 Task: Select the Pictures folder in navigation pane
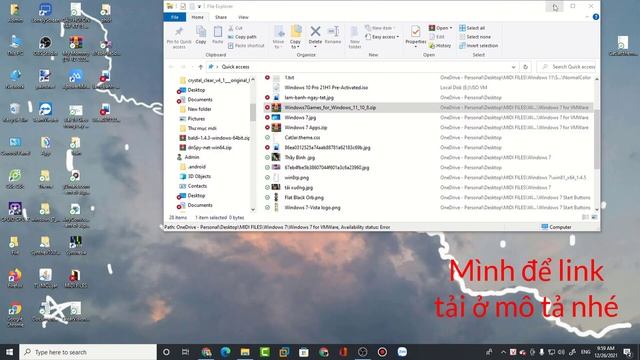click(x=196, y=119)
